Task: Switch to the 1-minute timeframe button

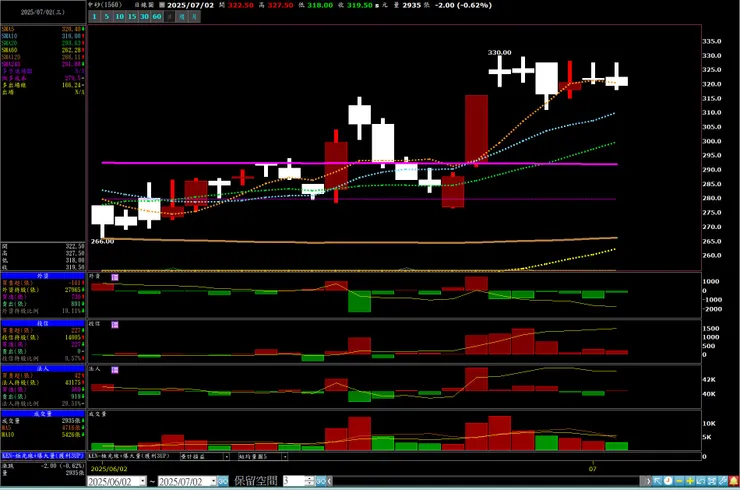Action: click(94, 17)
